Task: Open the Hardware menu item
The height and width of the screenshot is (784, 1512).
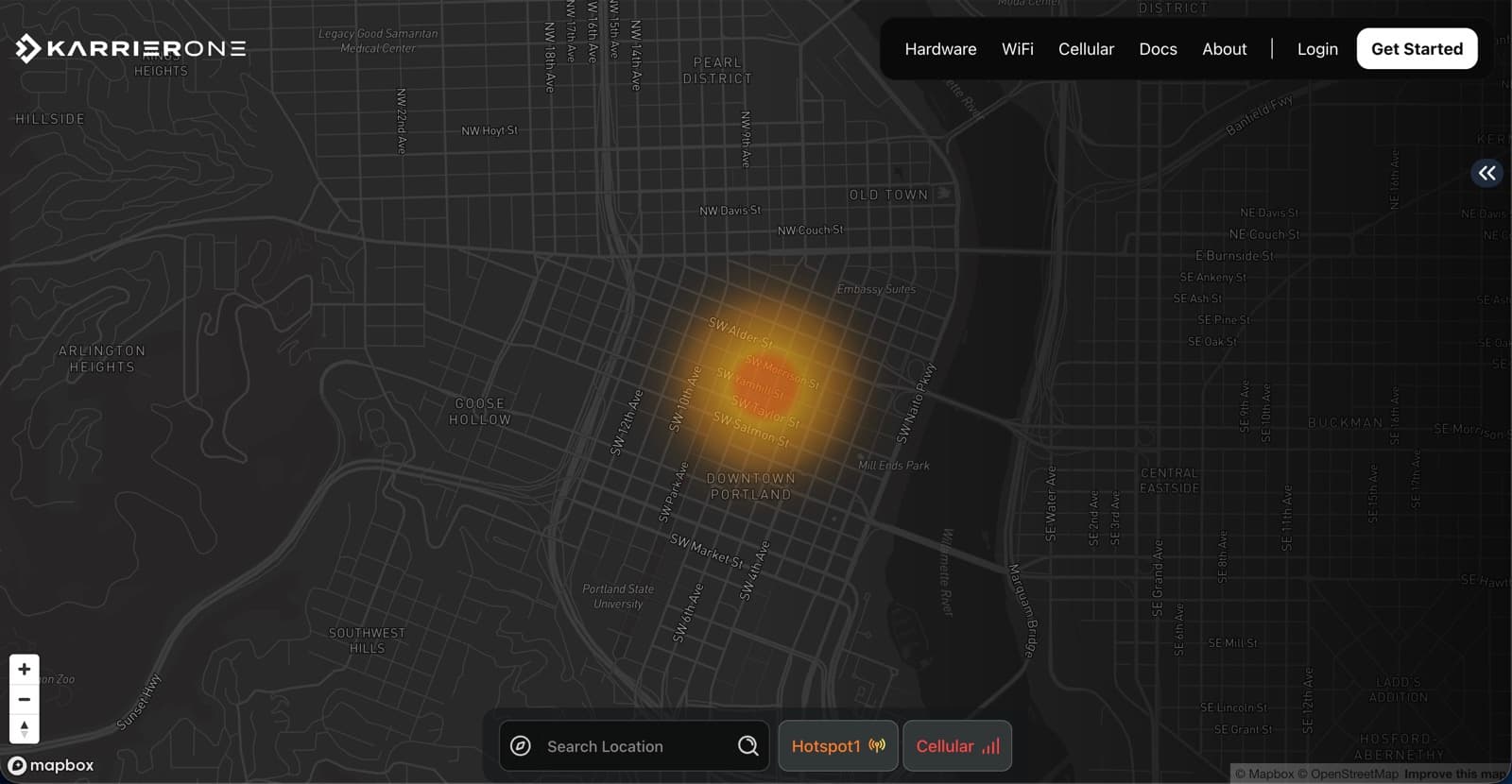Action: pos(940,49)
